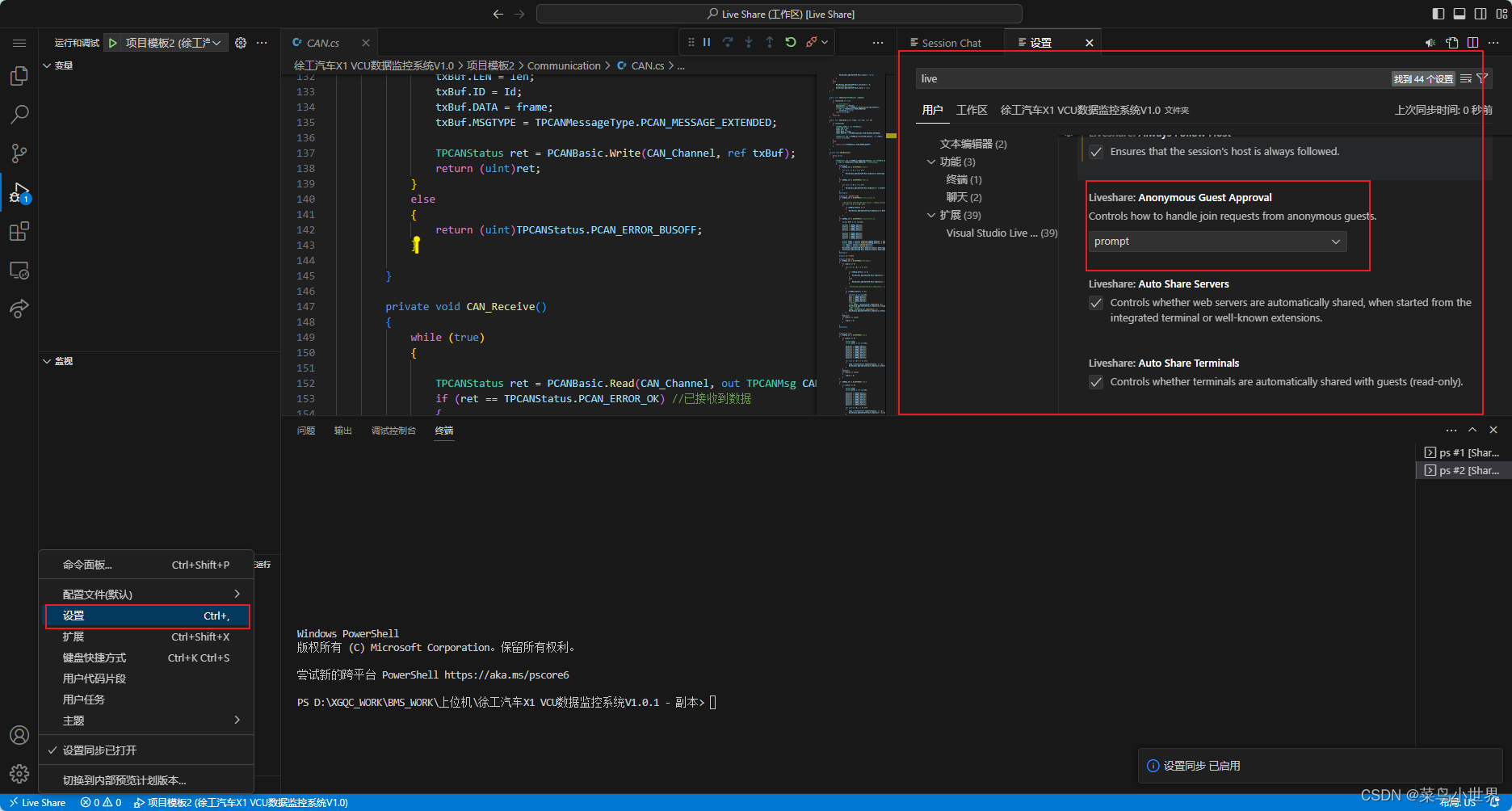Pause the debugger from the debug toolbar
The width and height of the screenshot is (1512, 811).
(x=707, y=42)
